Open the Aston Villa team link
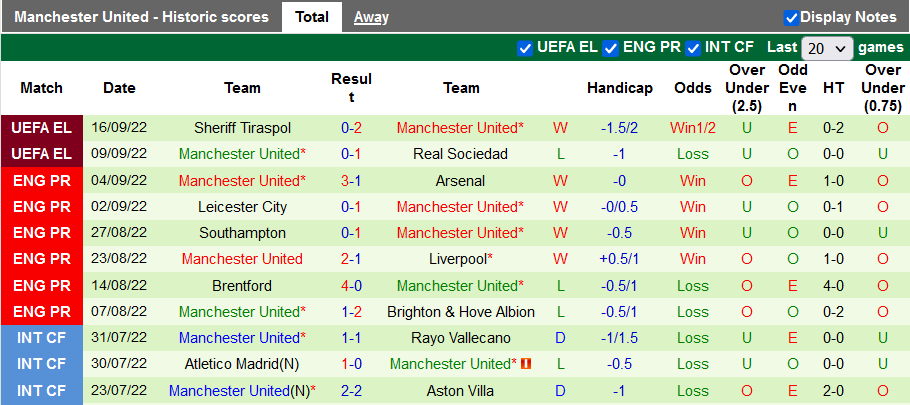 [461, 390]
